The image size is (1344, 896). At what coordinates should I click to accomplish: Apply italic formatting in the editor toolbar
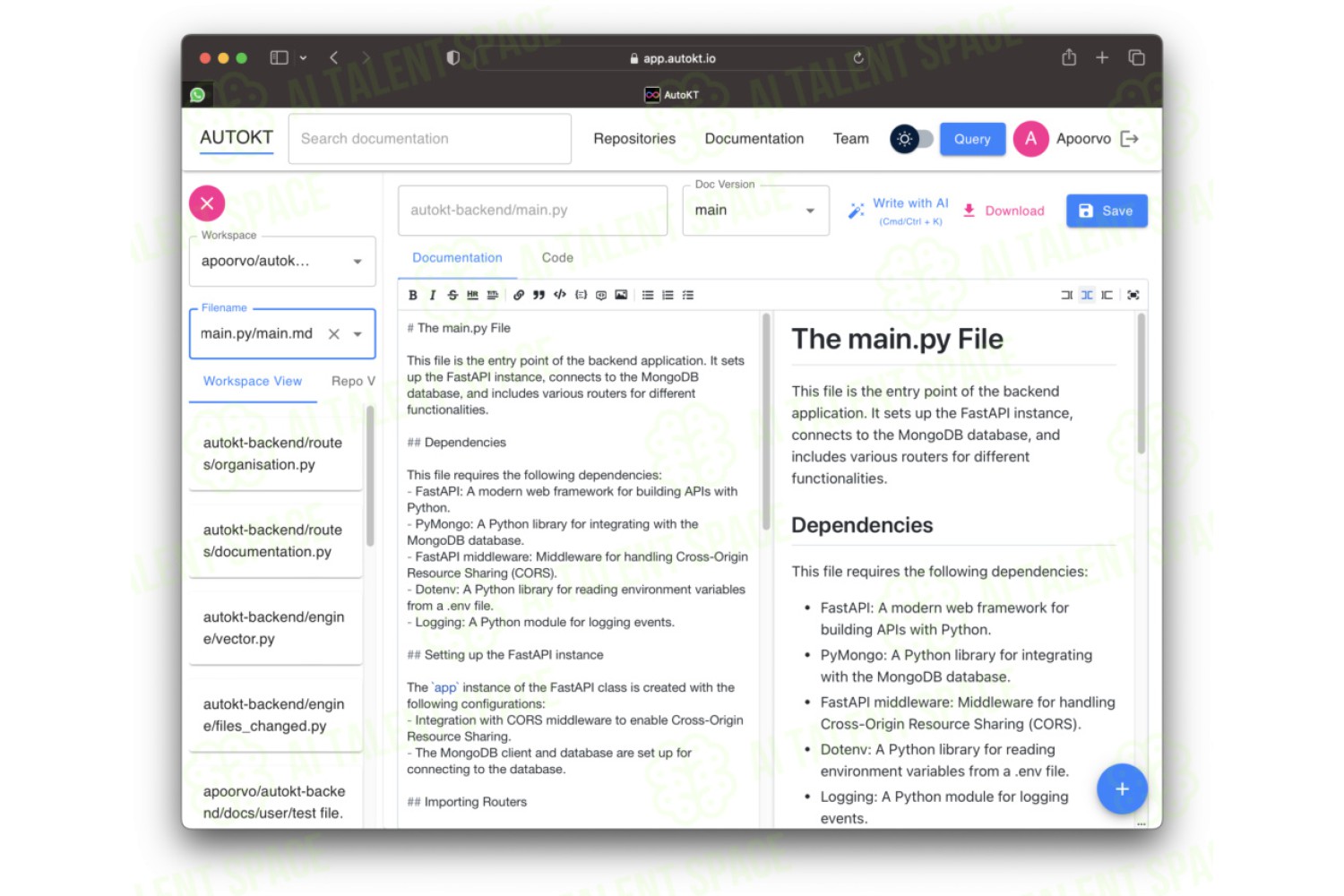pyautogui.click(x=433, y=295)
